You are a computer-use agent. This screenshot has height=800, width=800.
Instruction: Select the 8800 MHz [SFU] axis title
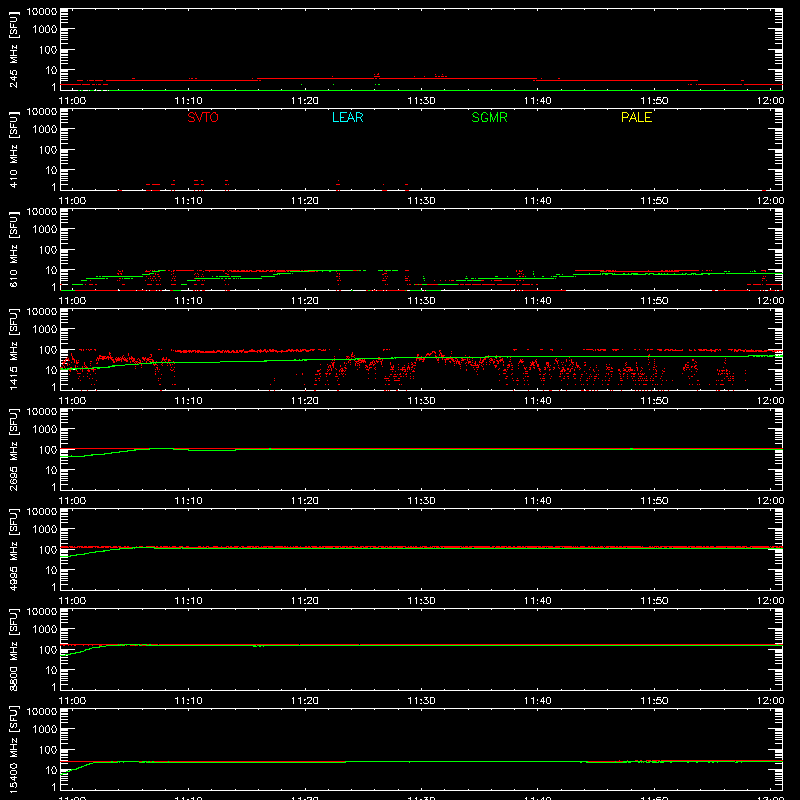pos(13,649)
